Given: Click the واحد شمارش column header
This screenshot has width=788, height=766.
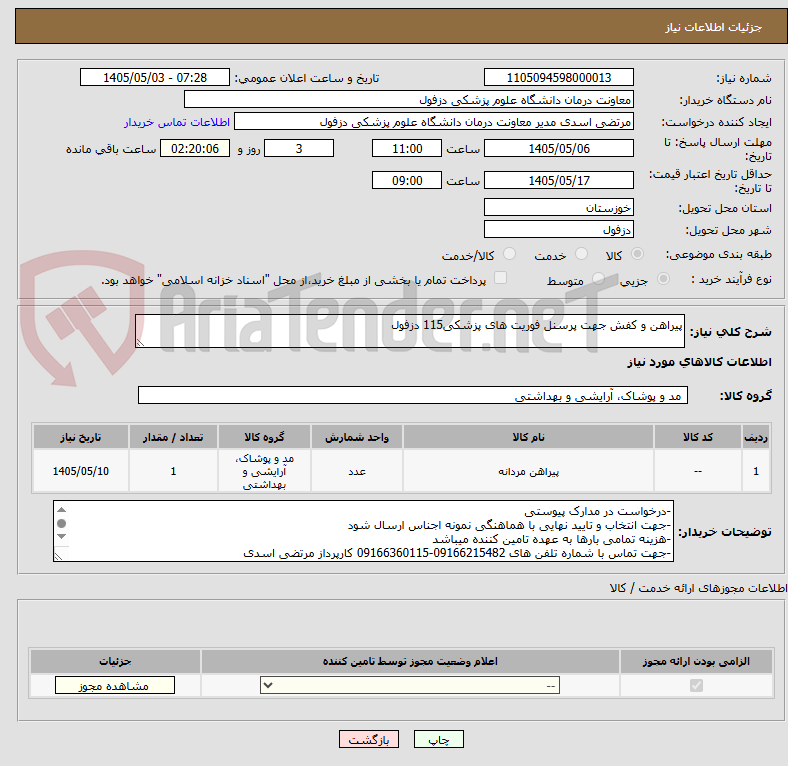Looking at the screenshot, I should pos(357,437).
